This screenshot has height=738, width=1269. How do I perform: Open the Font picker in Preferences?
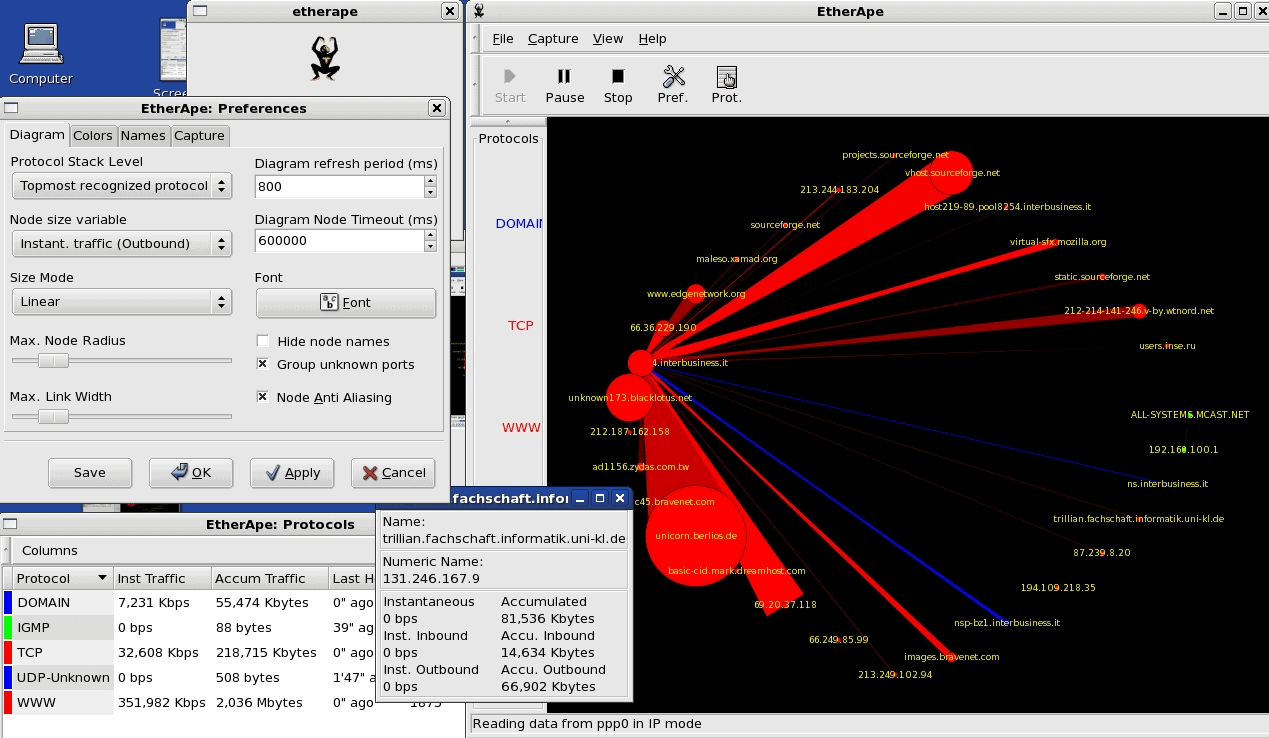tap(345, 303)
